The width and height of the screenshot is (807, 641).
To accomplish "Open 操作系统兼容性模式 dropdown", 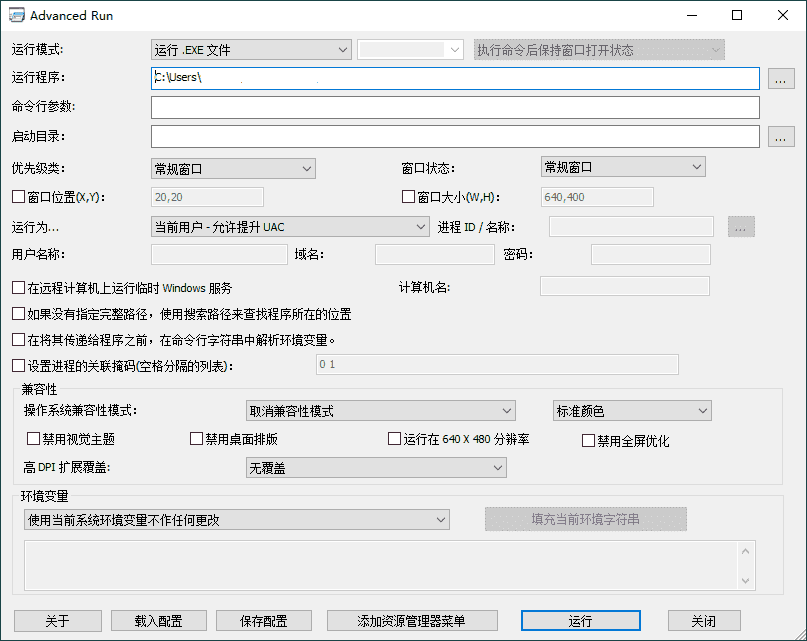I will (x=380, y=411).
